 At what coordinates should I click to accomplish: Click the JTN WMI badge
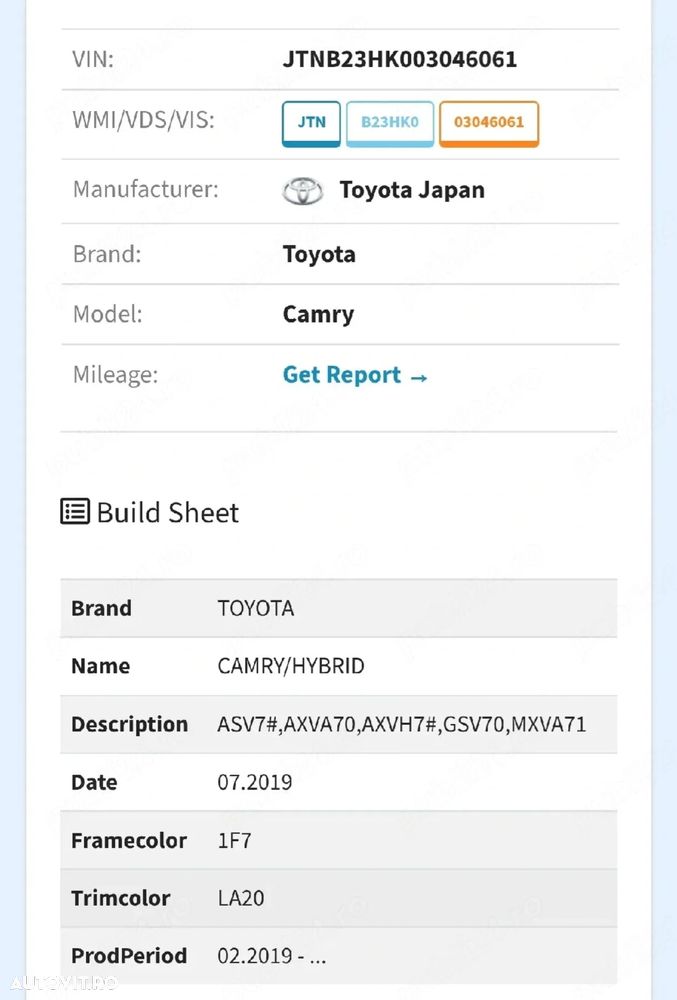311,124
